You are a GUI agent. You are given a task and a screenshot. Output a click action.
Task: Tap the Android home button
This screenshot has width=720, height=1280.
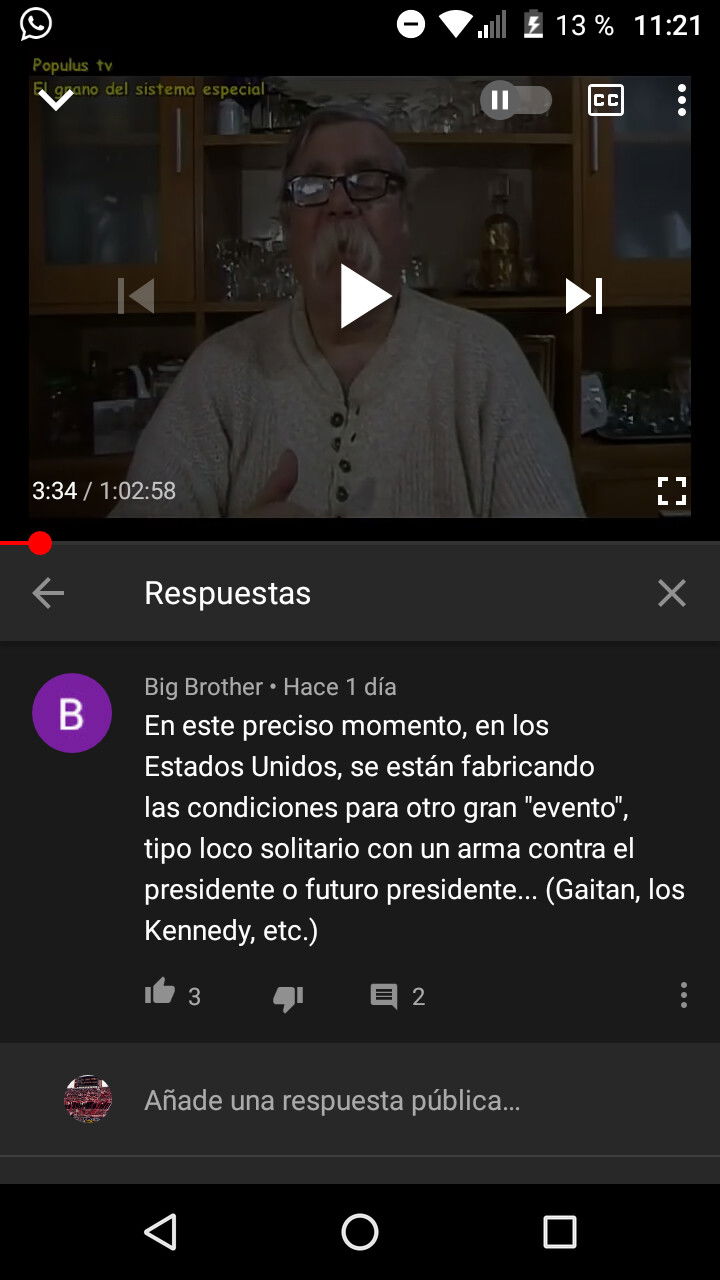(x=360, y=1232)
